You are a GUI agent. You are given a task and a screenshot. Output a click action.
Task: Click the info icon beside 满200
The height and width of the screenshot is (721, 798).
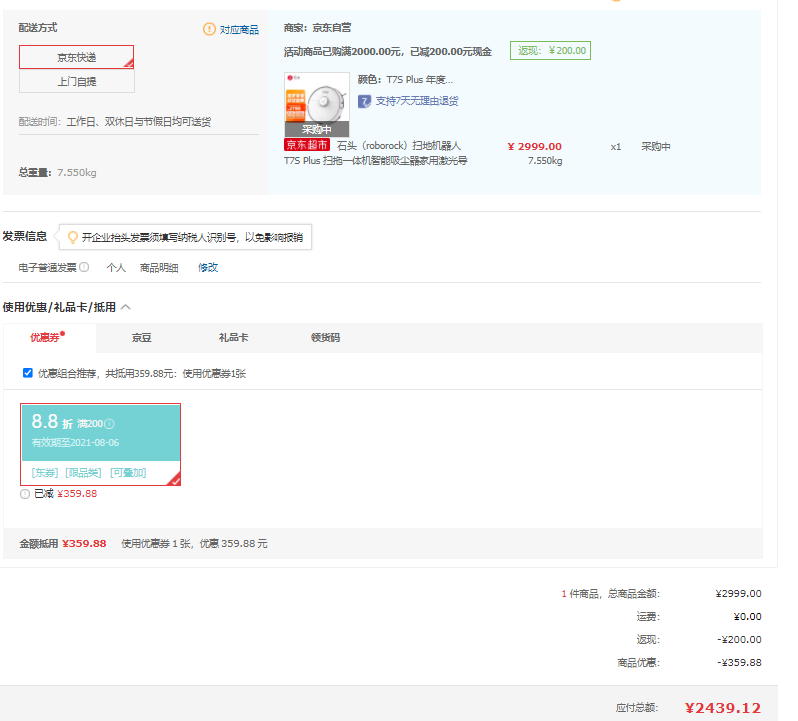coord(109,423)
